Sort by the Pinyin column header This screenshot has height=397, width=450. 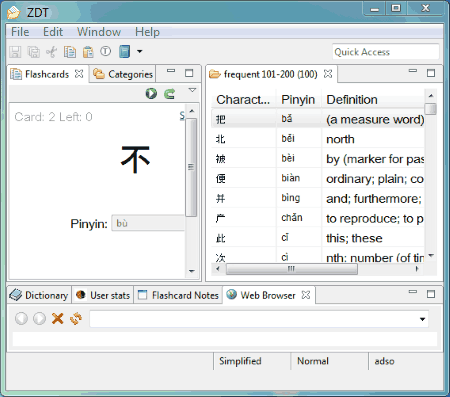click(x=298, y=100)
